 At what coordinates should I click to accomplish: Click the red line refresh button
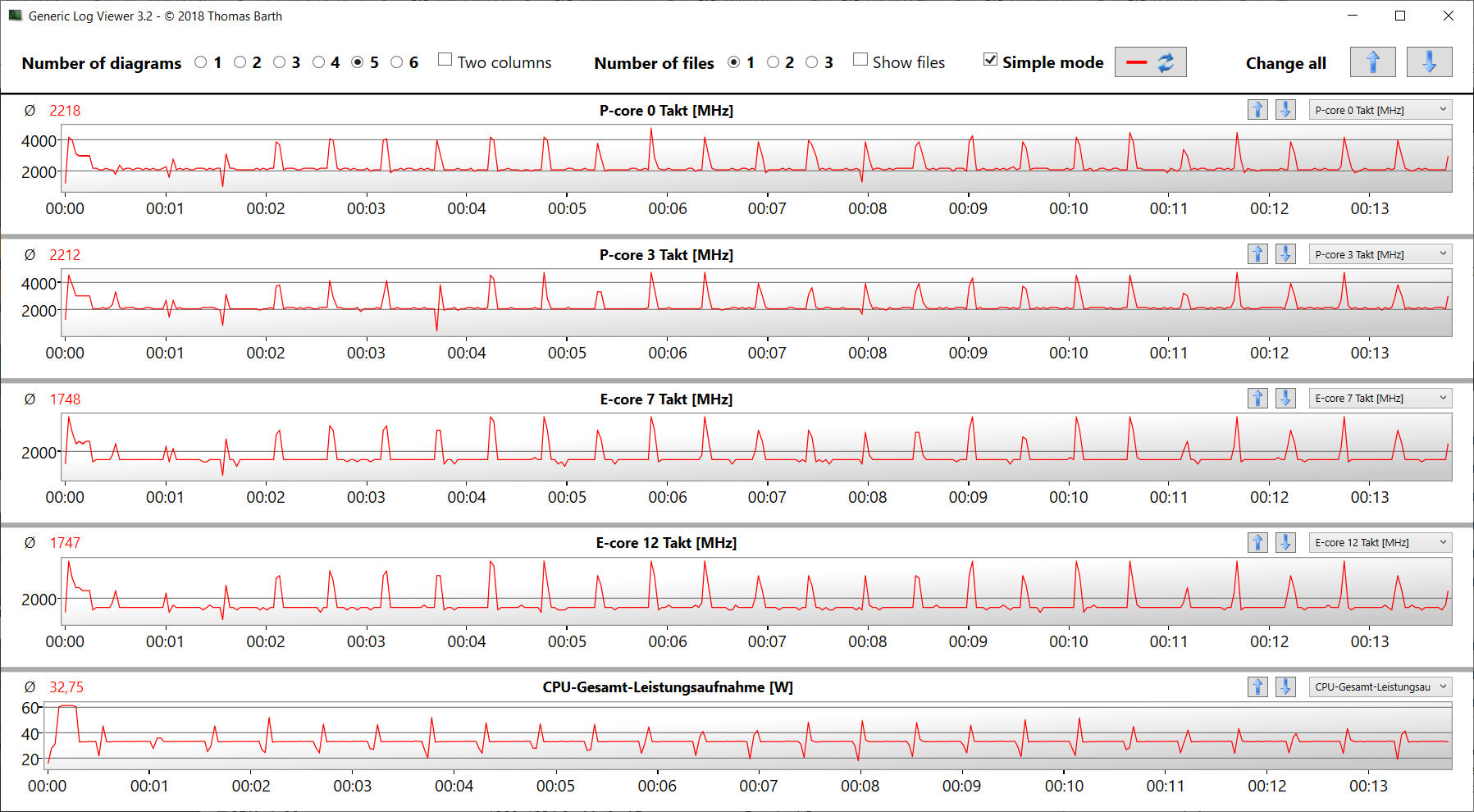(1150, 62)
